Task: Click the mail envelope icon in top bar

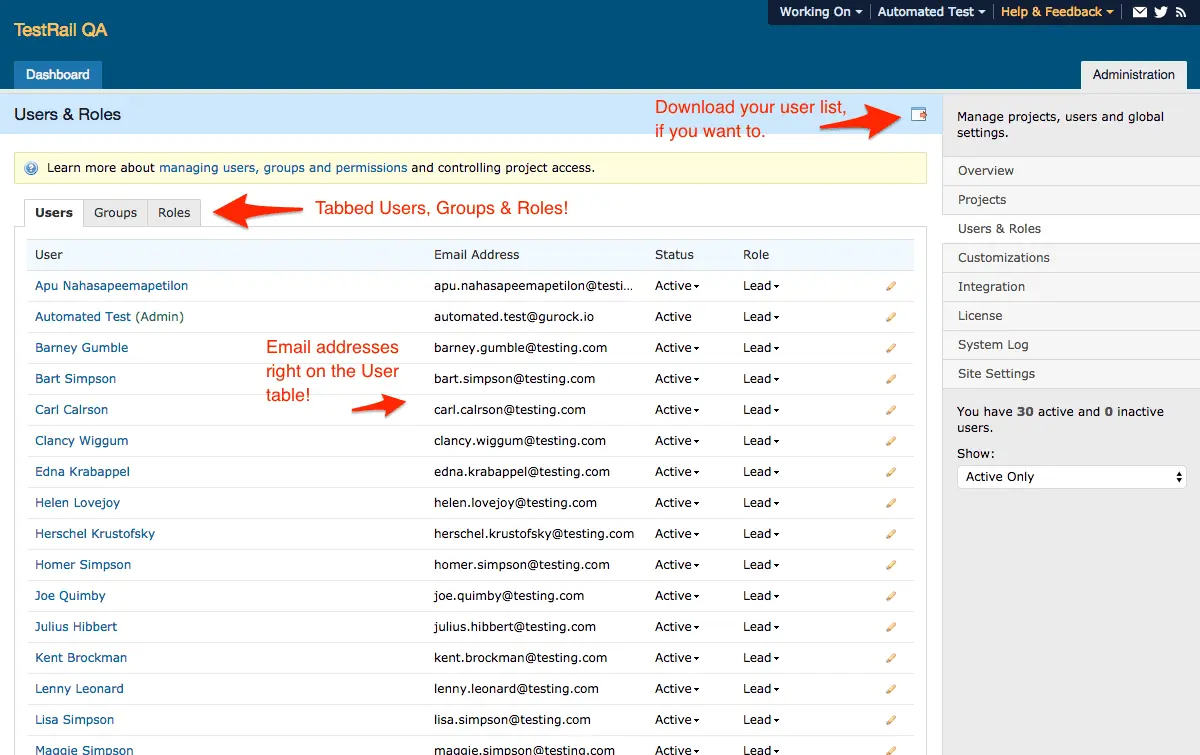Action: tap(1139, 12)
